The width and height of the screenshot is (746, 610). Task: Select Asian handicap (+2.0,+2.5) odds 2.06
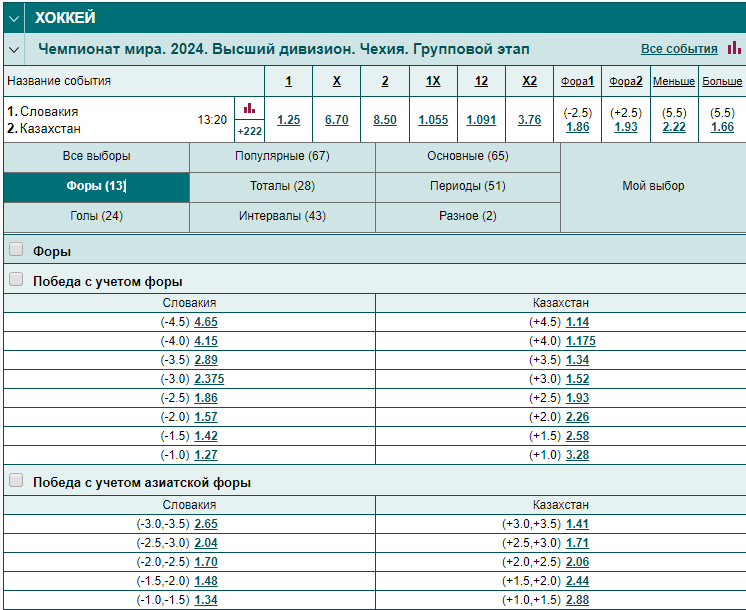coord(578,562)
